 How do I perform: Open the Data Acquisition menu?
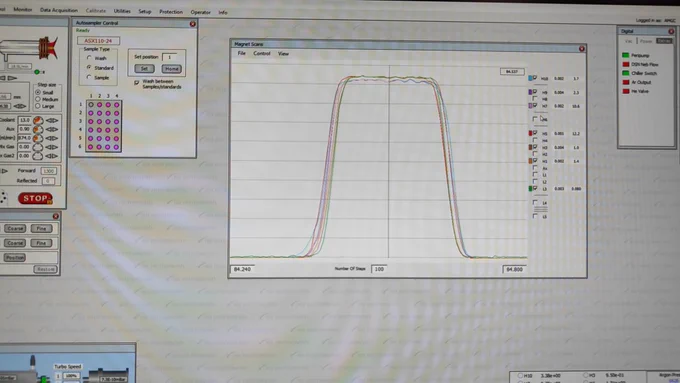(59, 10)
